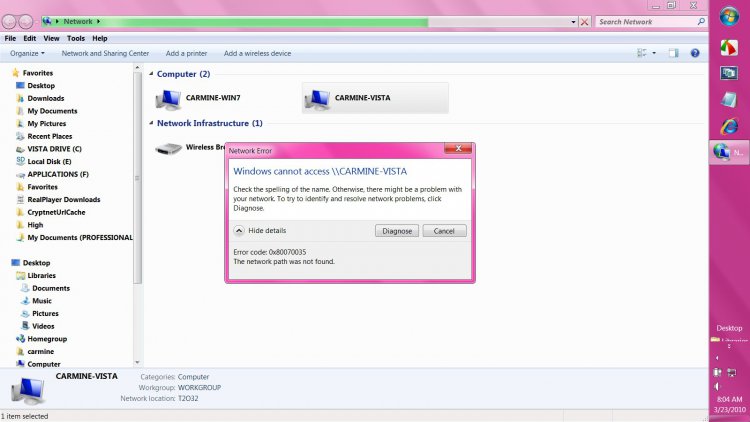The height and width of the screenshot is (422, 750).
Task: Click the network connection tray icon
Action: (732, 372)
